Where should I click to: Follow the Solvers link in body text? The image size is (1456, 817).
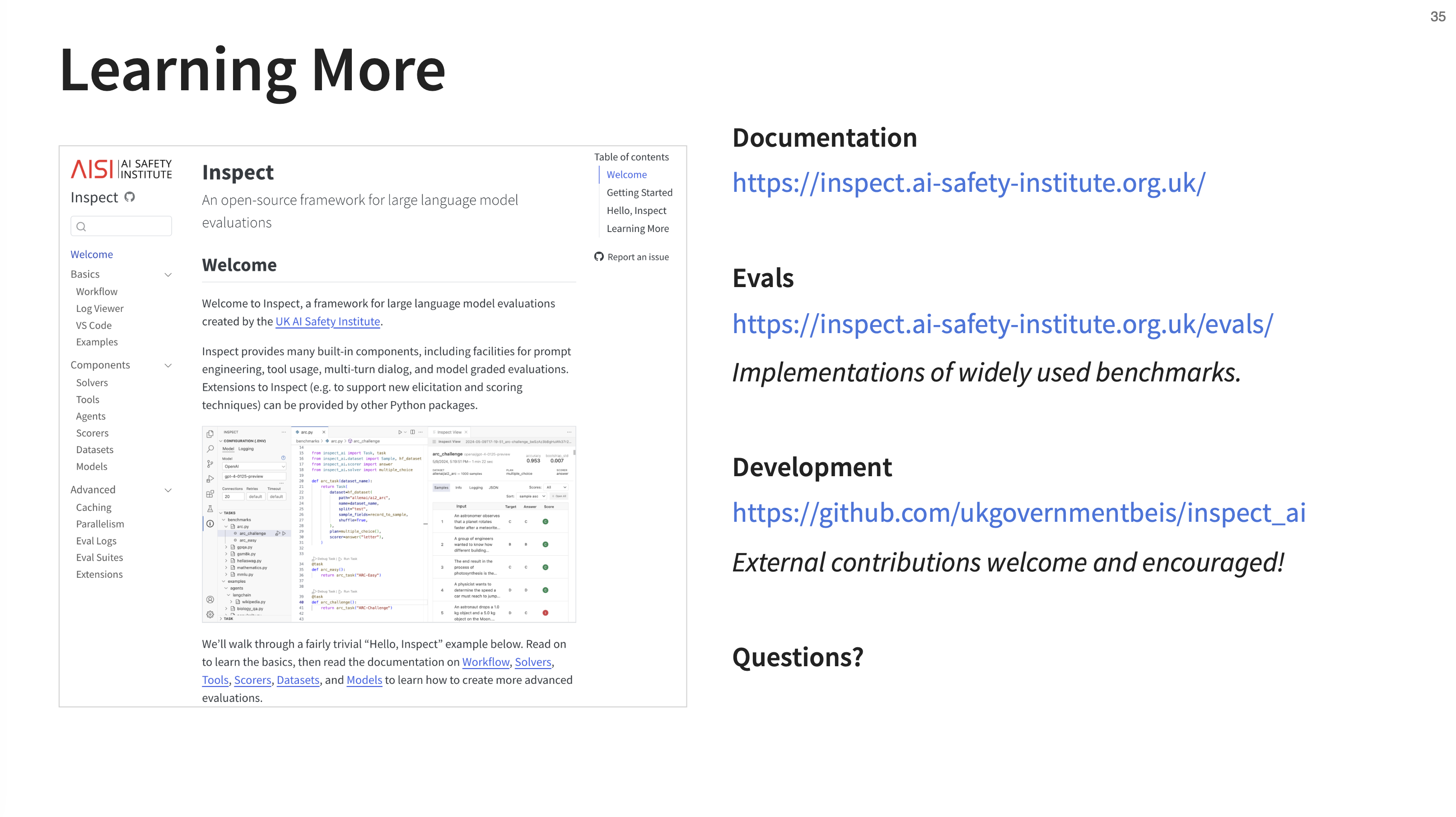click(x=532, y=662)
